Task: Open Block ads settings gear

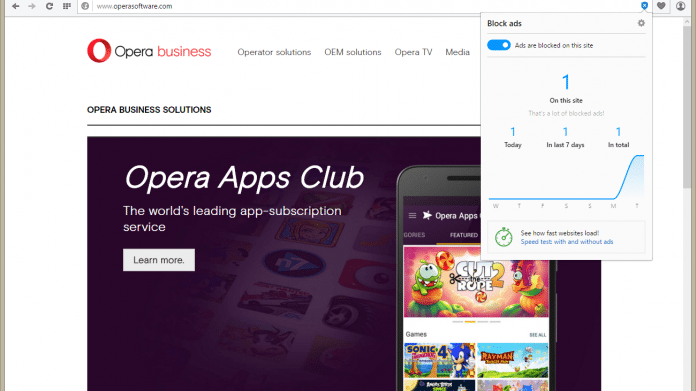Action: pos(641,23)
